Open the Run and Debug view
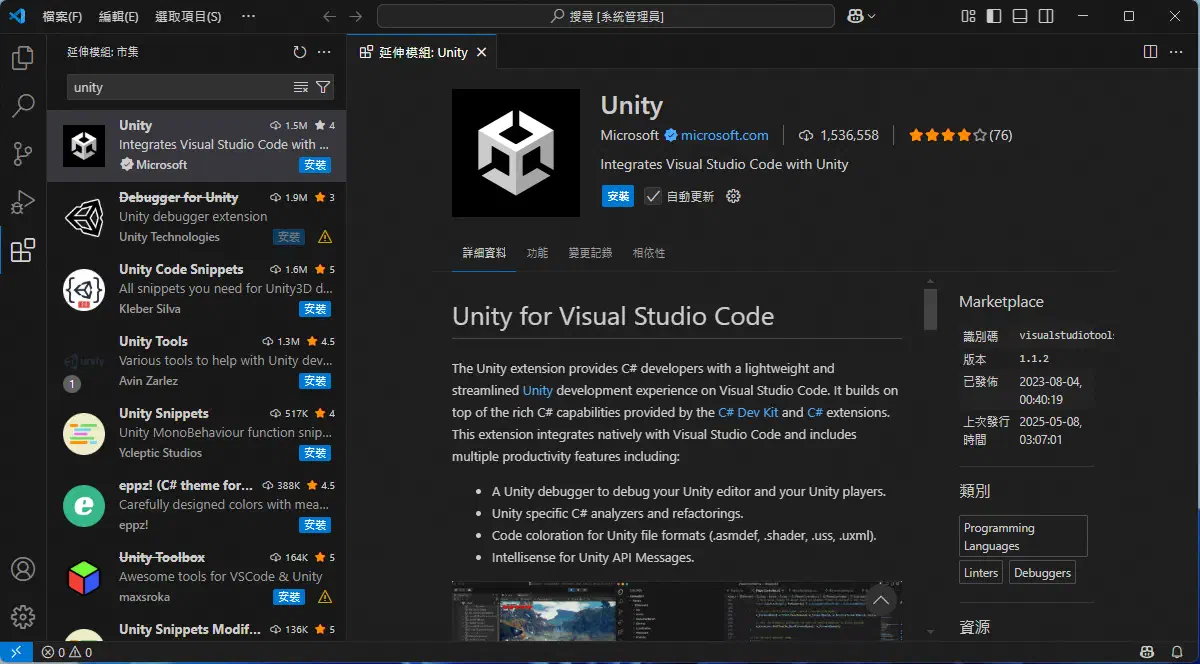This screenshot has width=1200, height=664. point(22,203)
